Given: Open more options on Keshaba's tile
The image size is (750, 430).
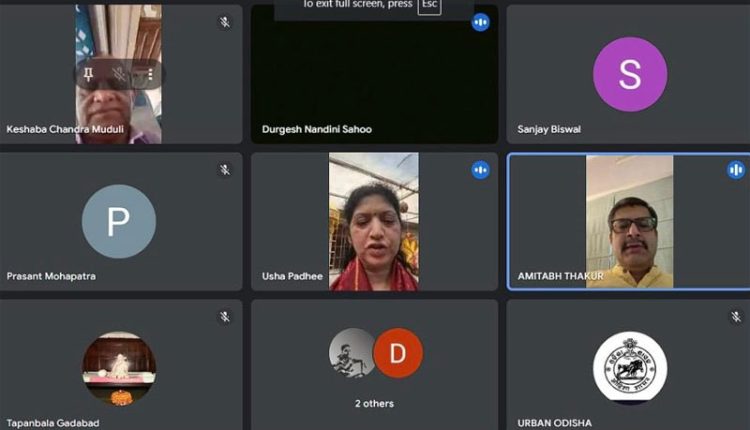Looking at the screenshot, I should point(150,74).
